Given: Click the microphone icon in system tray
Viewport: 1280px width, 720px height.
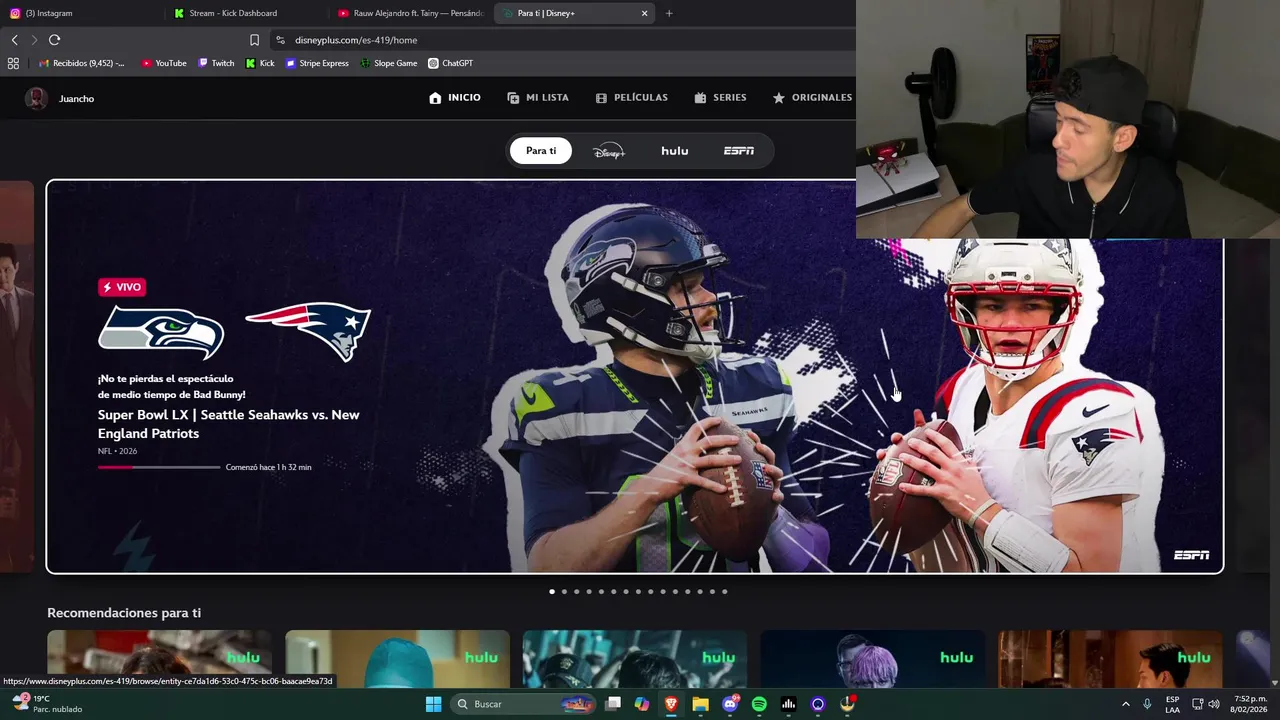Looking at the screenshot, I should 1147,704.
